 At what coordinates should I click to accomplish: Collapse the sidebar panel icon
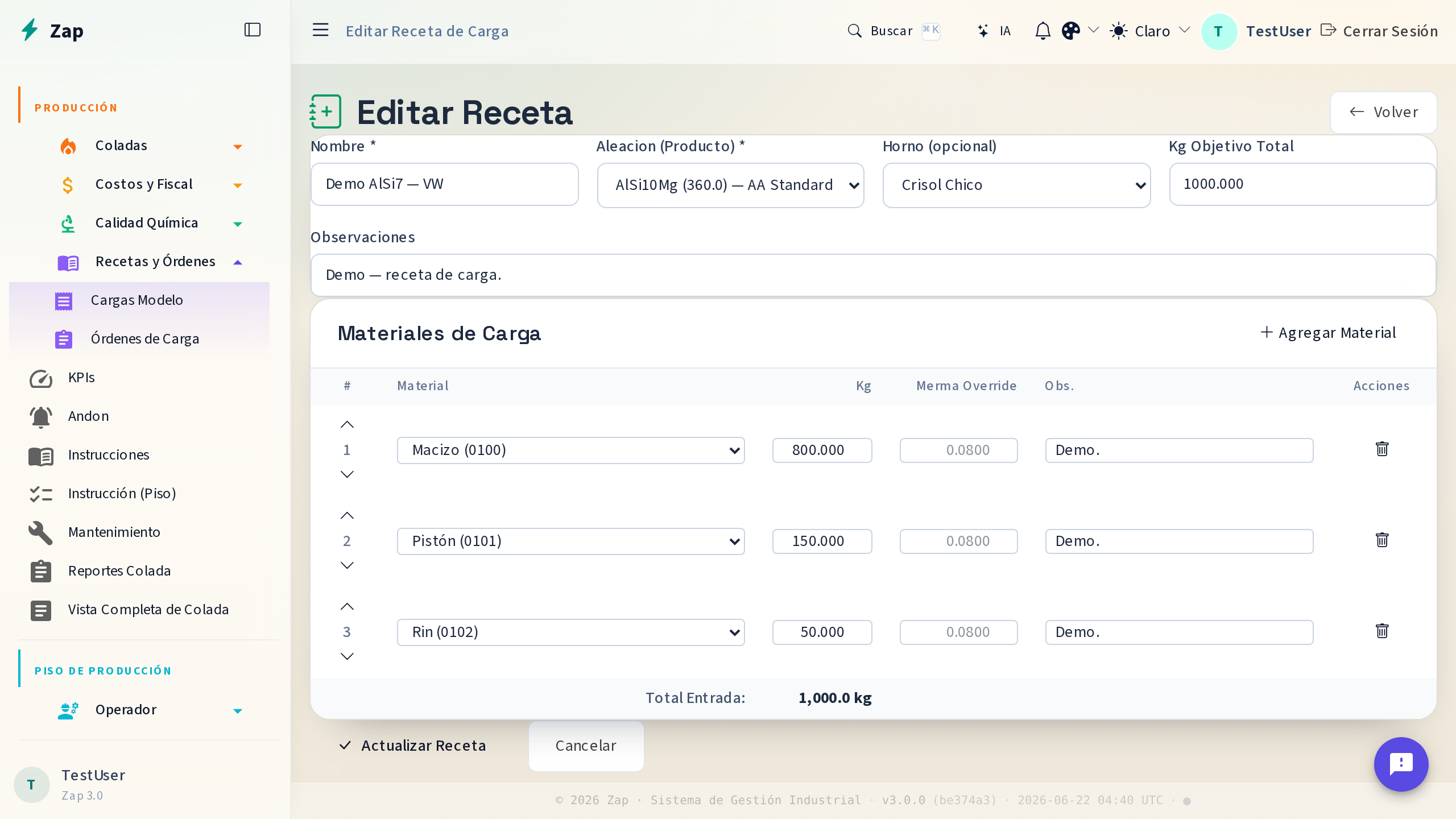coord(253,30)
